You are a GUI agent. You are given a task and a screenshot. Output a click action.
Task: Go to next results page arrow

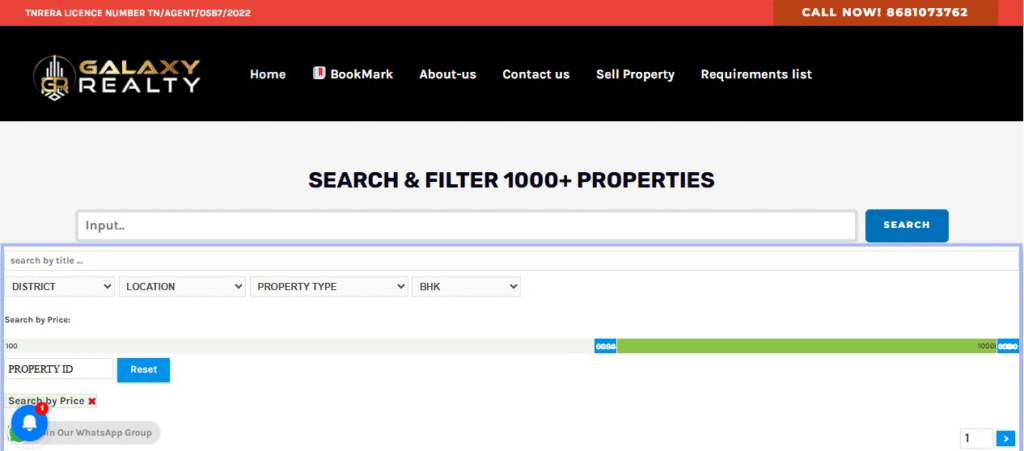(x=1006, y=439)
